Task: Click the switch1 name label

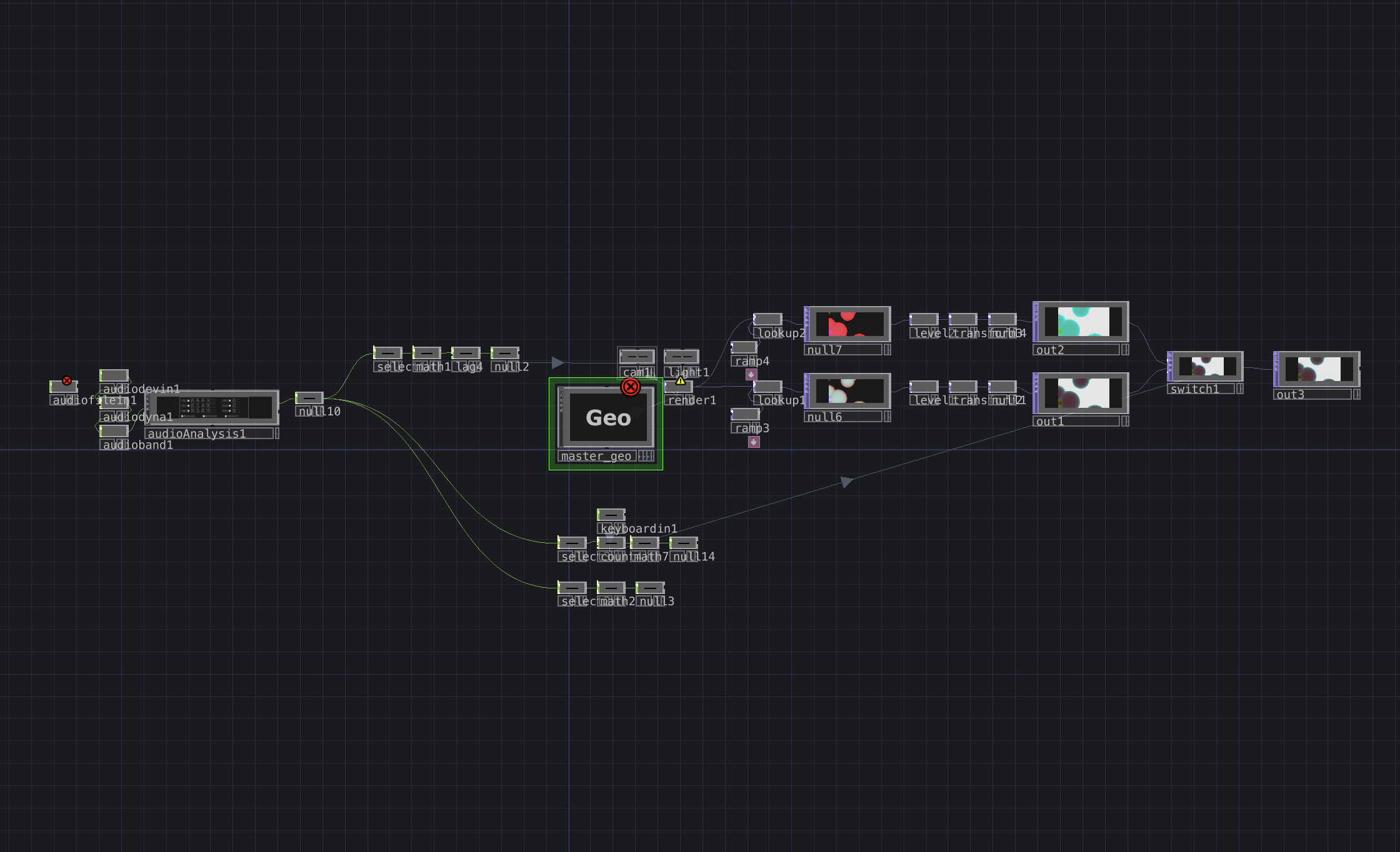Action: 1194,389
